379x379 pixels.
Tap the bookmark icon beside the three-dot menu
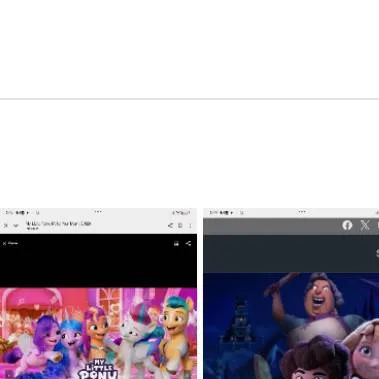[180, 226]
